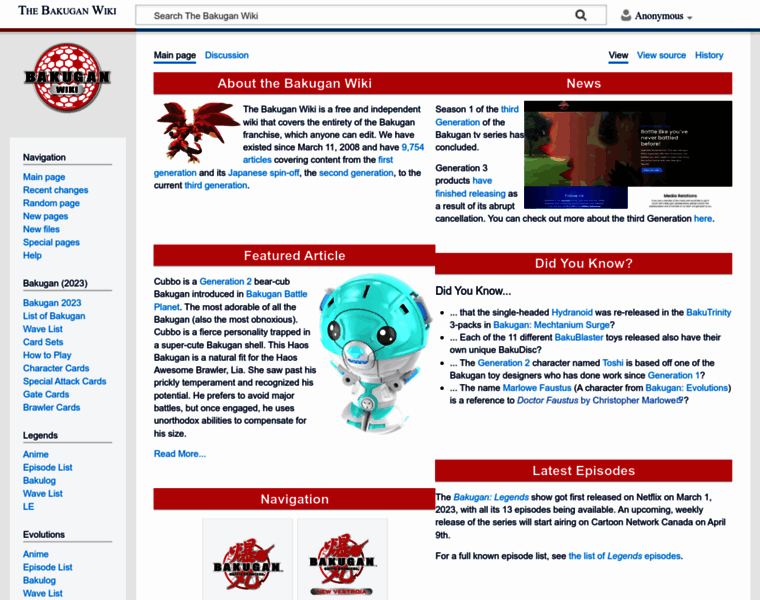Open Generation 2 link in Featured Article
The height and width of the screenshot is (600, 760).
[225, 282]
